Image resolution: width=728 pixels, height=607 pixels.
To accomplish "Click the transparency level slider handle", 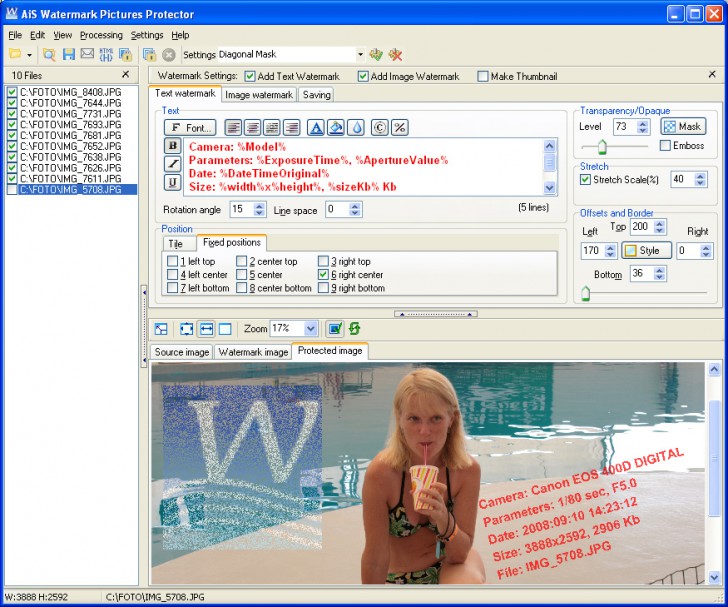I will coord(602,146).
